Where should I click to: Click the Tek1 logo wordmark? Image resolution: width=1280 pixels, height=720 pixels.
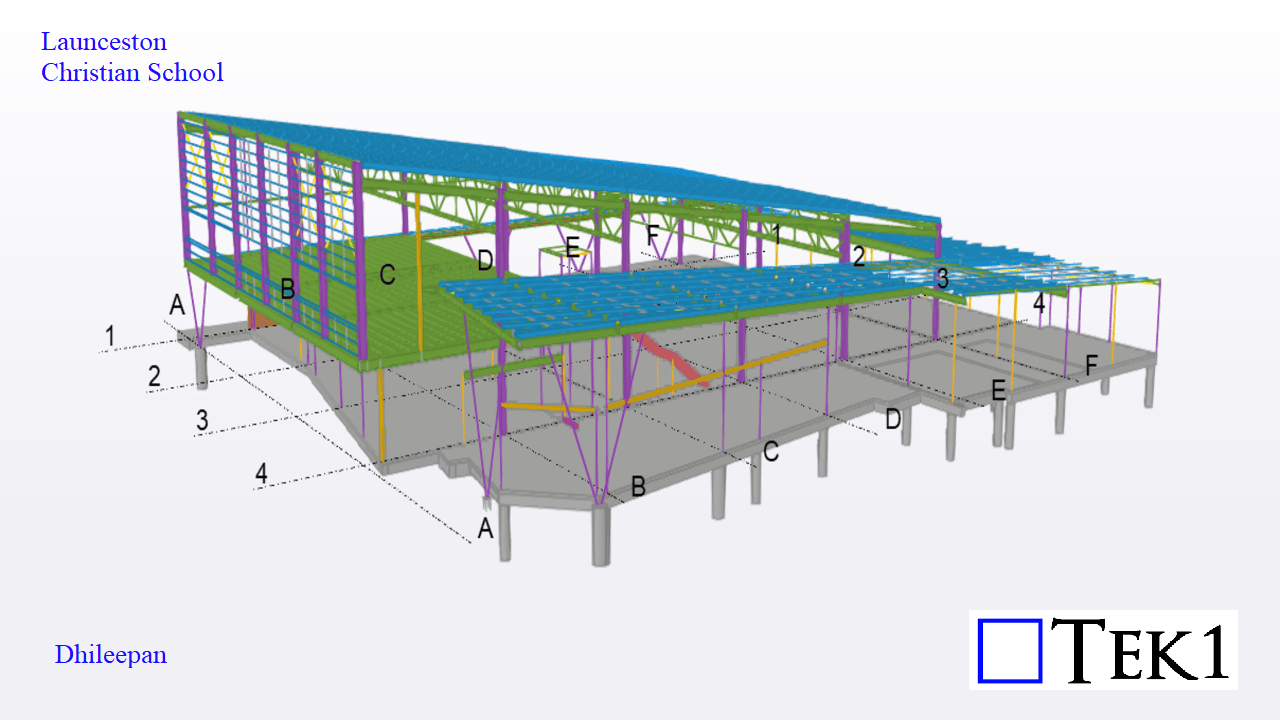1140,650
